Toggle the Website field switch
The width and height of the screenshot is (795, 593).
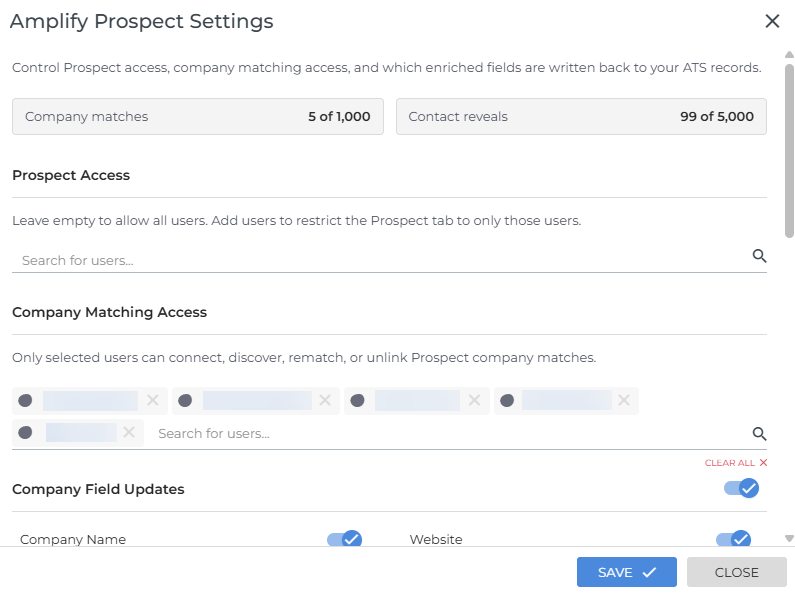pos(734,539)
